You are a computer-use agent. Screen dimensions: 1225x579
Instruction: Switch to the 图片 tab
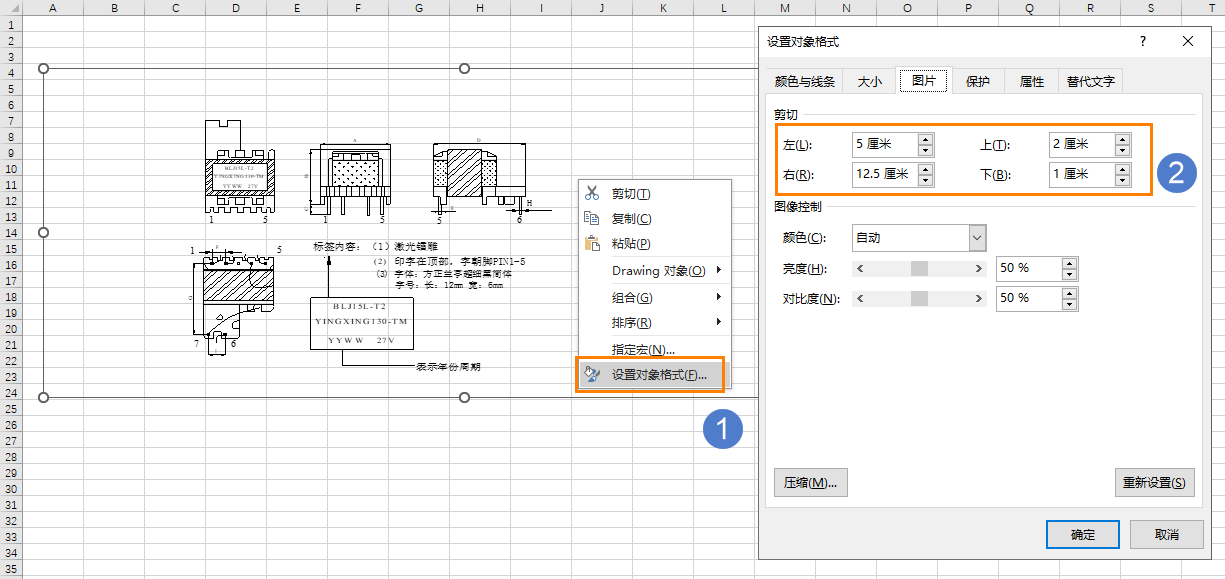click(x=923, y=81)
